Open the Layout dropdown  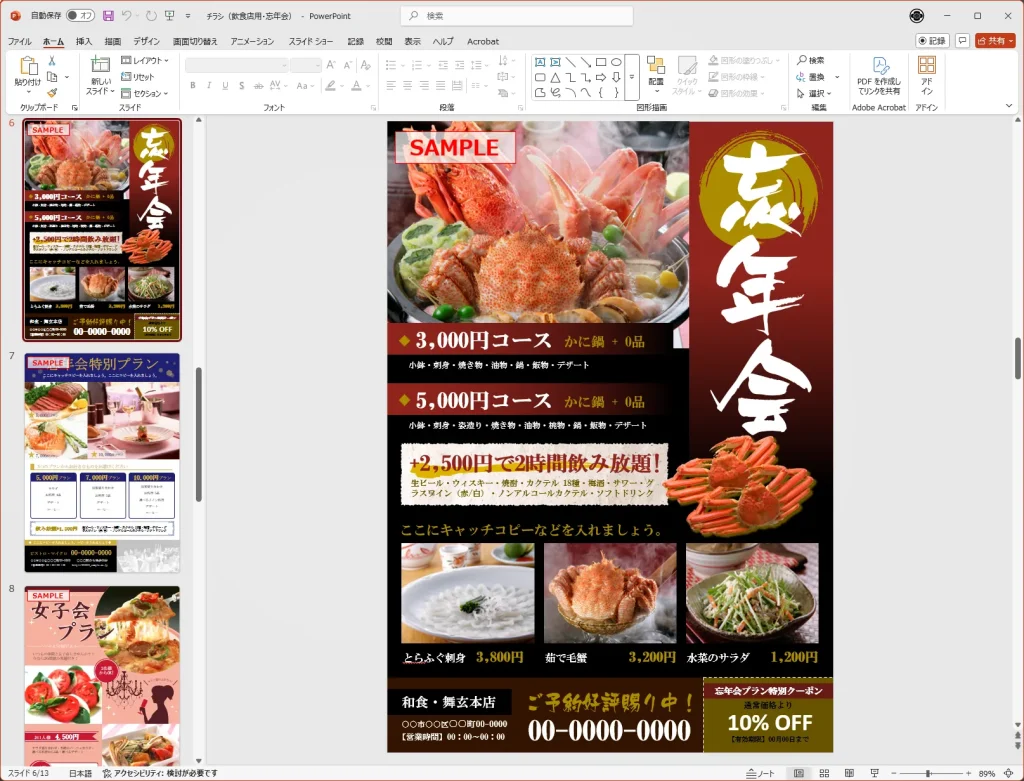[145, 61]
